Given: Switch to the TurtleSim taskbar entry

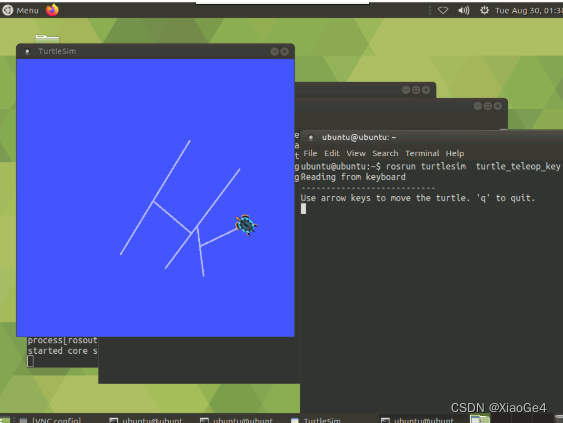Looking at the screenshot, I should [x=316, y=420].
